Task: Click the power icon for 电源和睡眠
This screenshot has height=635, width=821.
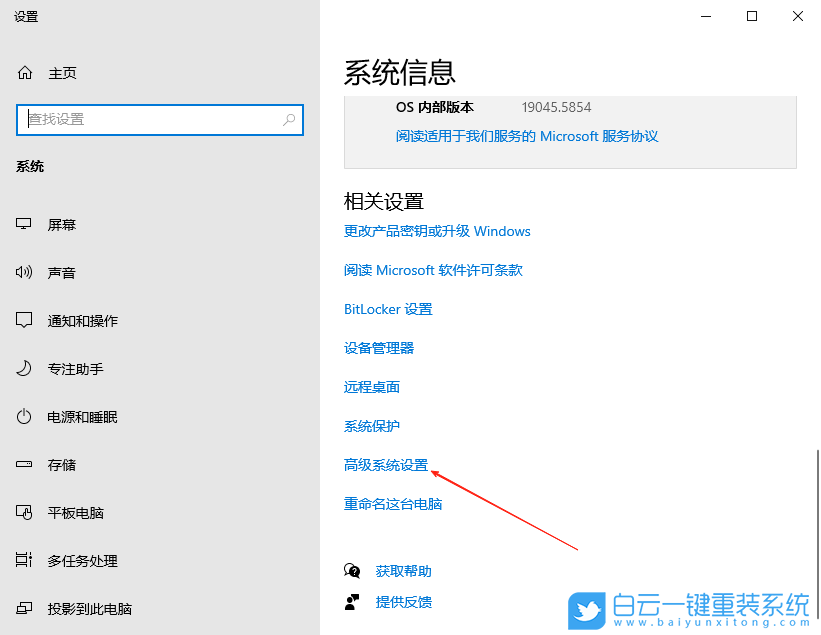Action: coord(23,416)
